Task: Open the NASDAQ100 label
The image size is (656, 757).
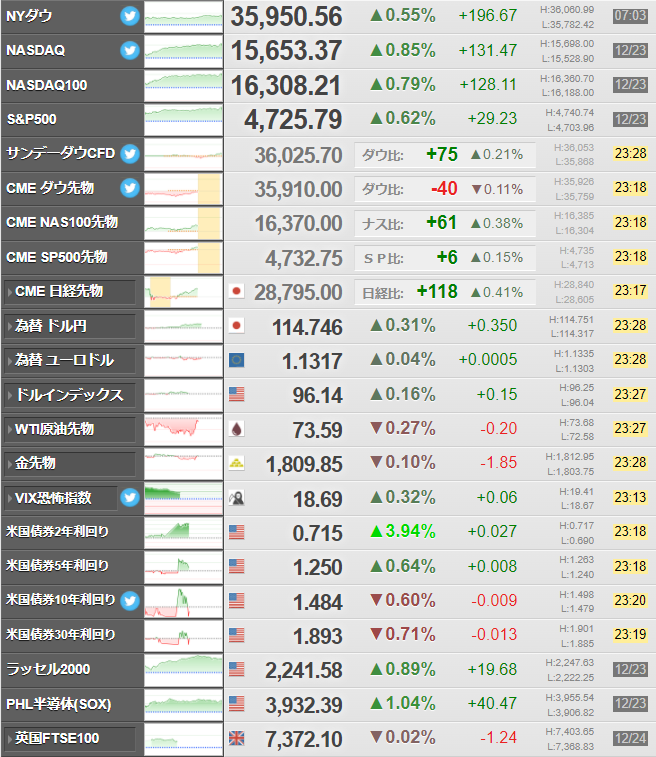Action: coord(47,85)
